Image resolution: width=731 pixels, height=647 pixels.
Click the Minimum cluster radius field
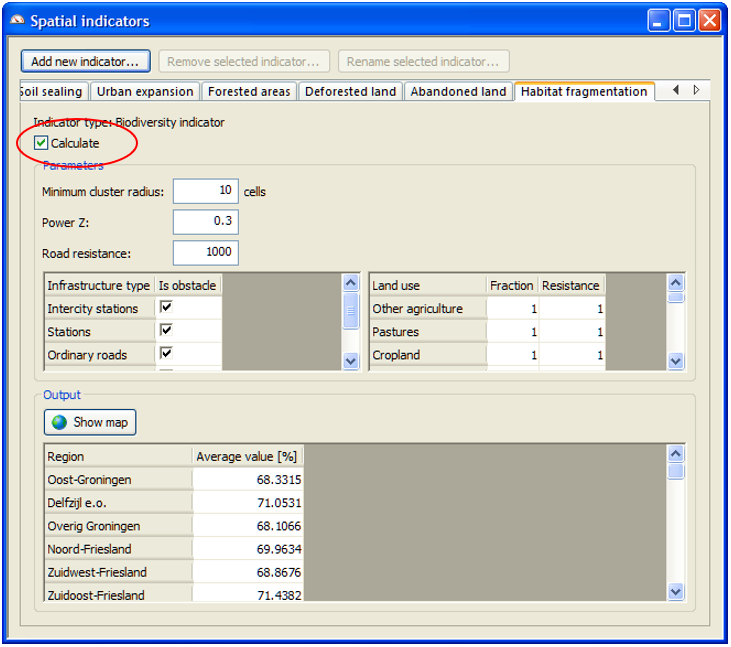tap(205, 191)
